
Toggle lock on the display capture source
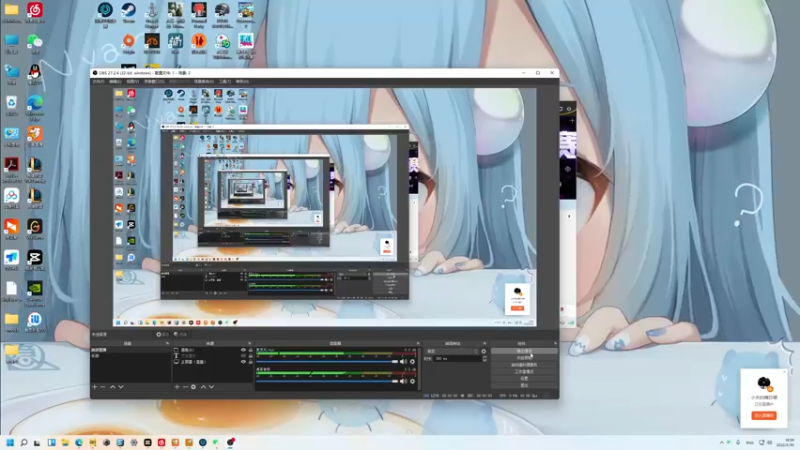pos(251,362)
